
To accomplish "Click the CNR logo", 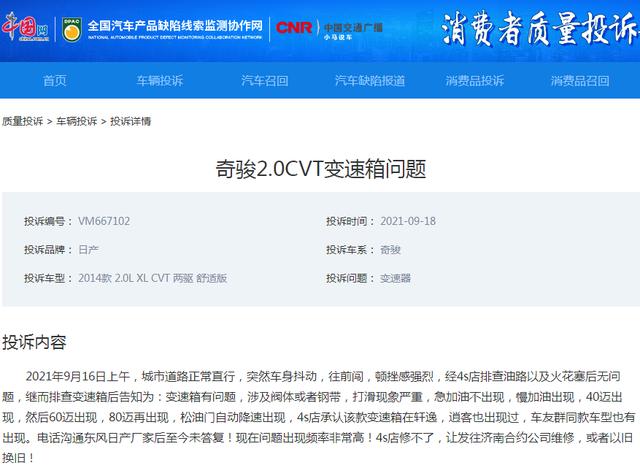I will click(x=294, y=27).
